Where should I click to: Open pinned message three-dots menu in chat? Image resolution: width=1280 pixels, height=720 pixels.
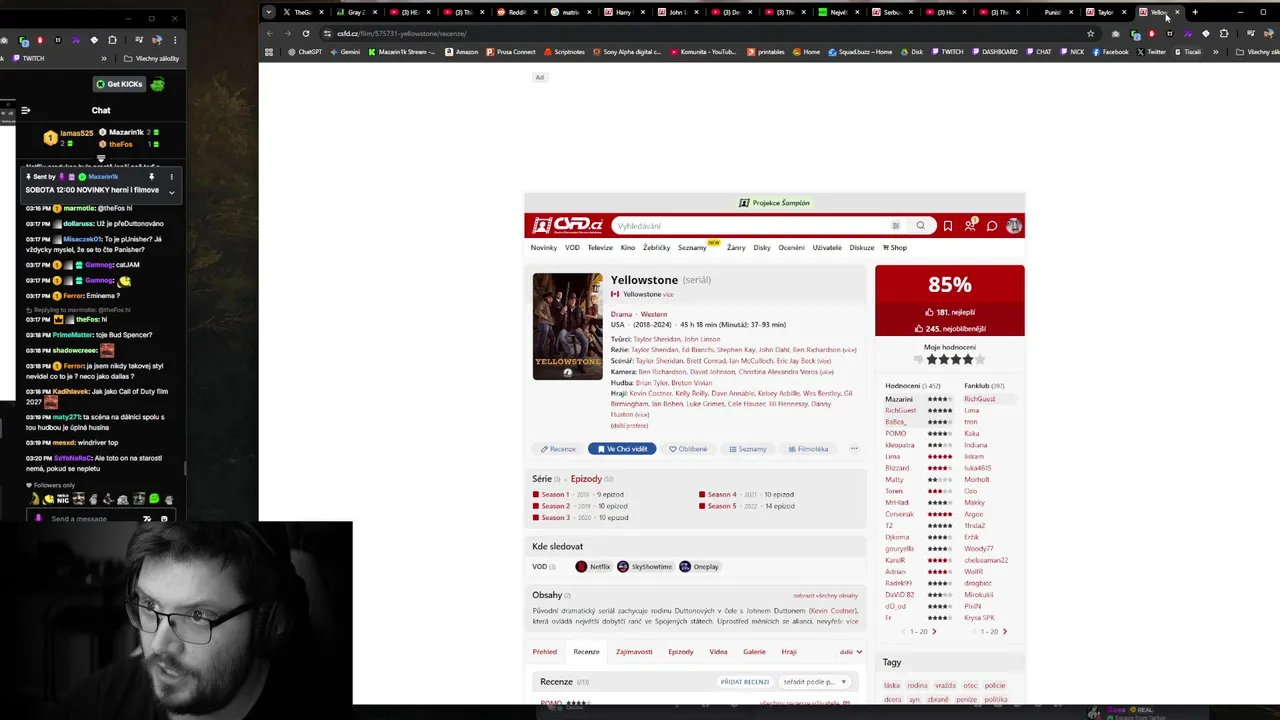pos(171,177)
